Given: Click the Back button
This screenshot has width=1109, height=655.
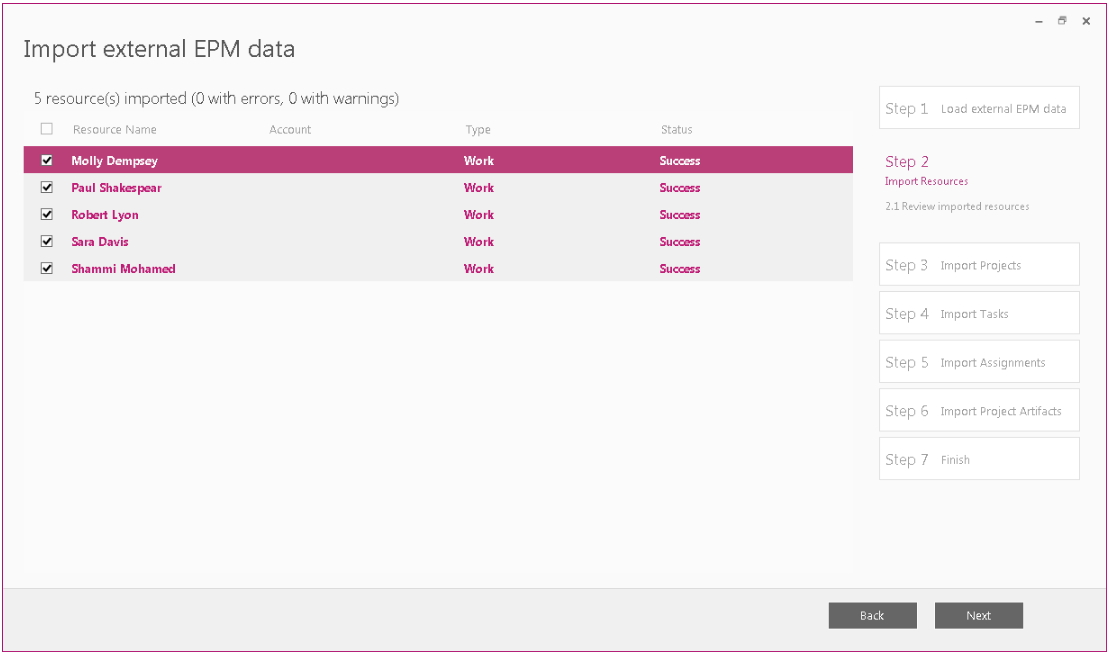Looking at the screenshot, I should pos(873,615).
